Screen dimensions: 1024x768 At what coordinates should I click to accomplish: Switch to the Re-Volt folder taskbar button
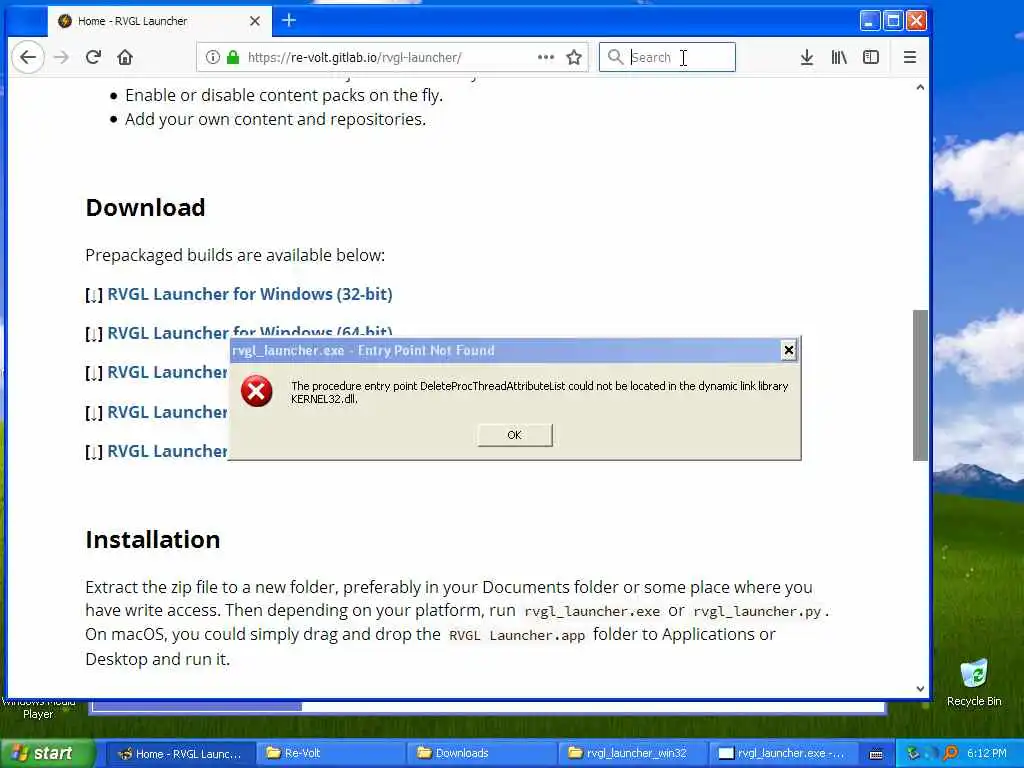pos(330,753)
